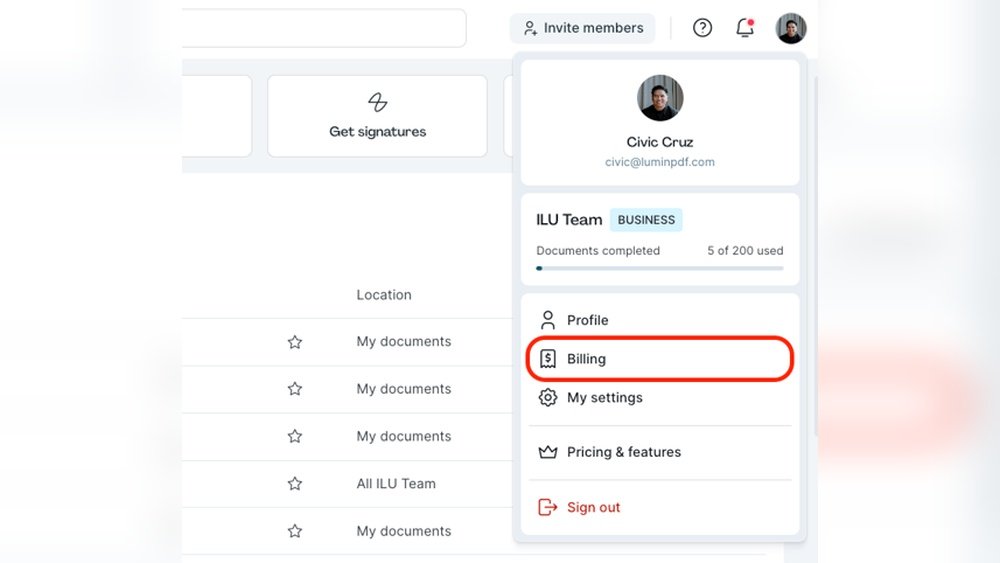Click the Billing receipt icon
Viewport: 1000px width, 563px height.
pyautogui.click(x=548, y=359)
